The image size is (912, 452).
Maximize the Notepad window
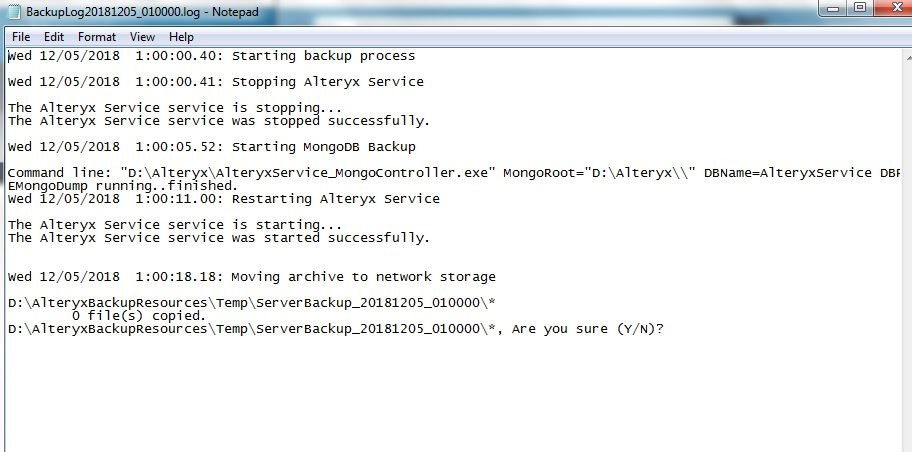tap(858, 8)
